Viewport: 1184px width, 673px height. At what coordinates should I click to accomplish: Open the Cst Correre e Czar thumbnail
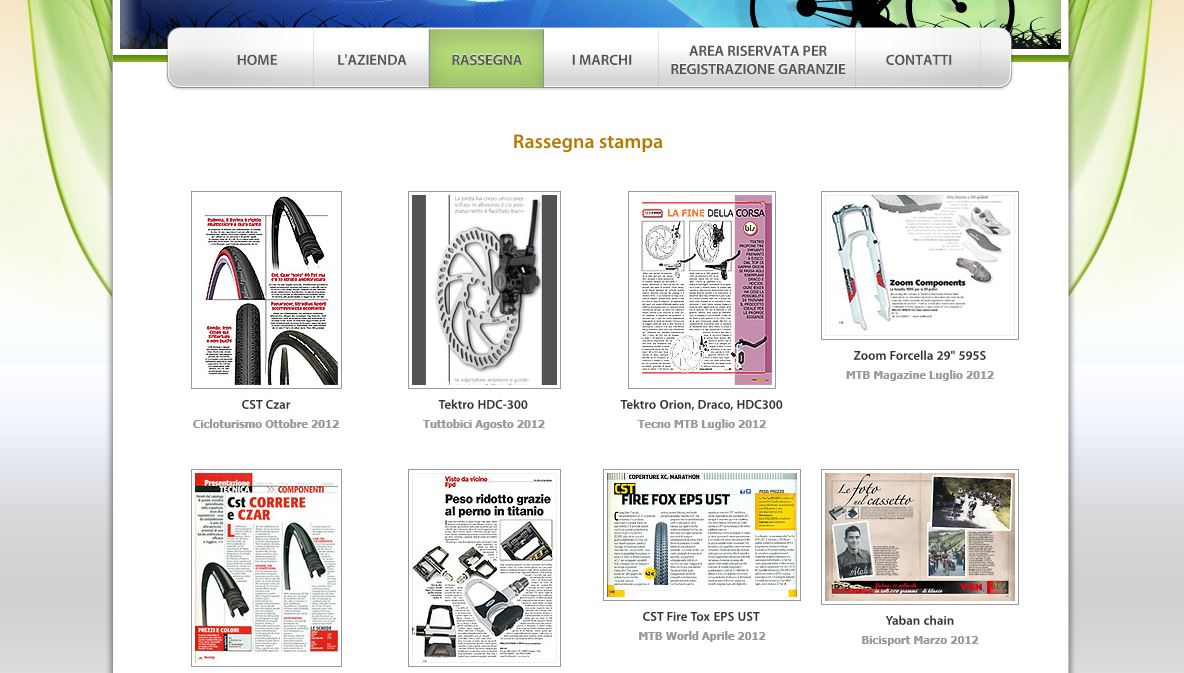pyautogui.click(x=267, y=568)
